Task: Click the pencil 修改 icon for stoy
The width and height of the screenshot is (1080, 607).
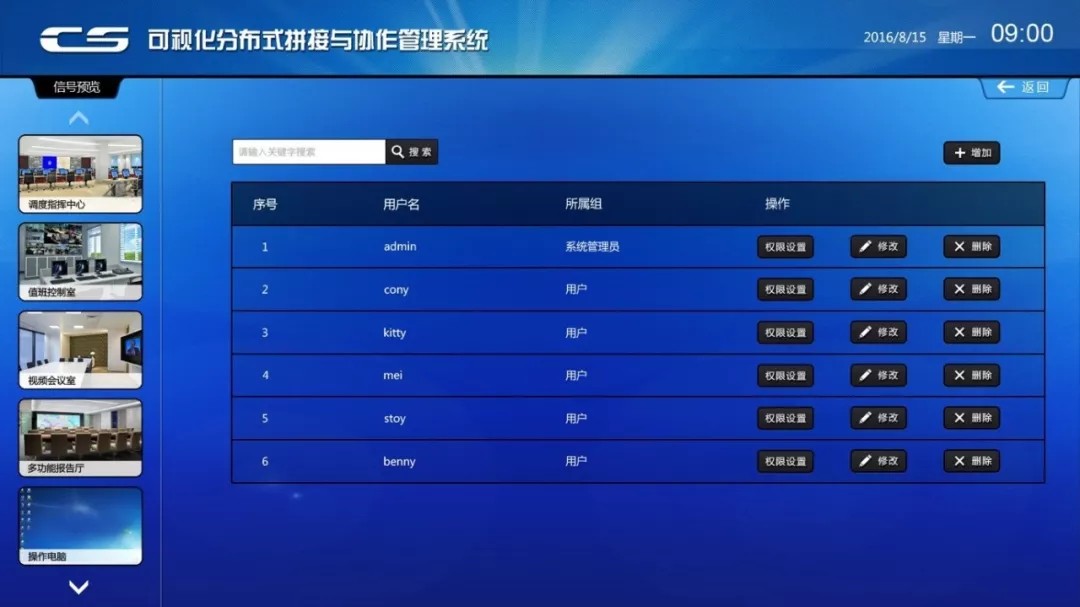Action: pyautogui.click(x=878, y=418)
